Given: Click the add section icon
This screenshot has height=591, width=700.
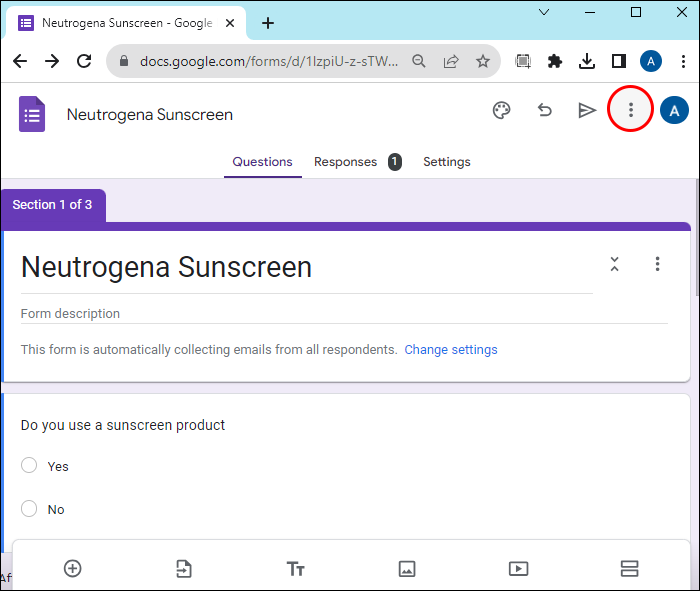Looking at the screenshot, I should [629, 569].
